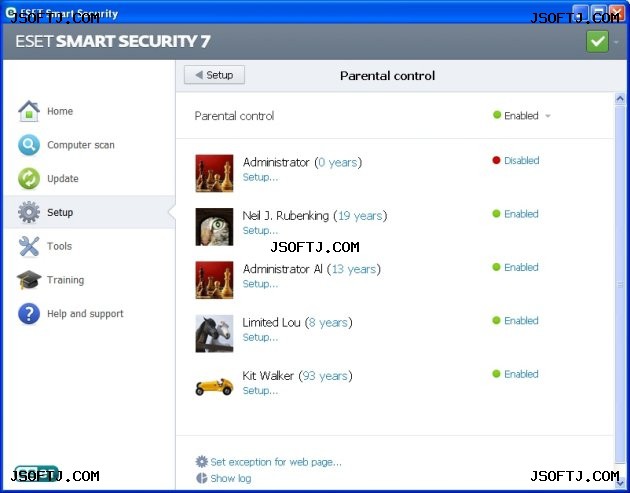The width and height of the screenshot is (630, 493).
Task: Click the 8 years age link
Action: (329, 323)
